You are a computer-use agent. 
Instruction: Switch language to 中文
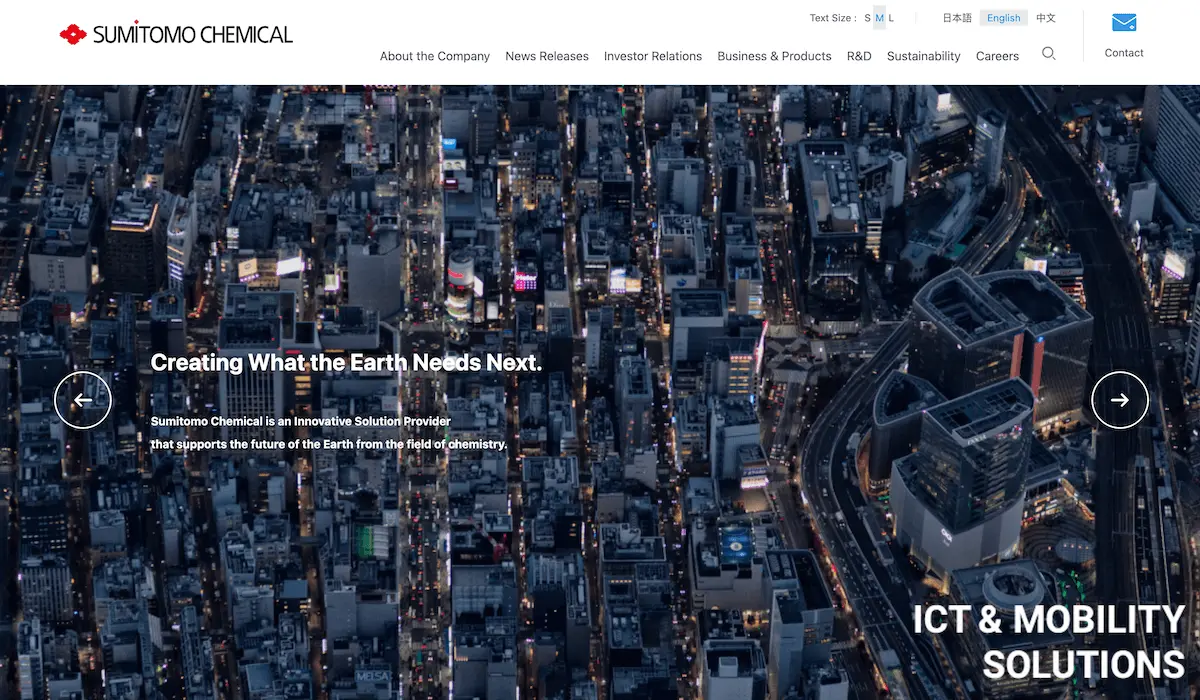pyautogui.click(x=1046, y=18)
